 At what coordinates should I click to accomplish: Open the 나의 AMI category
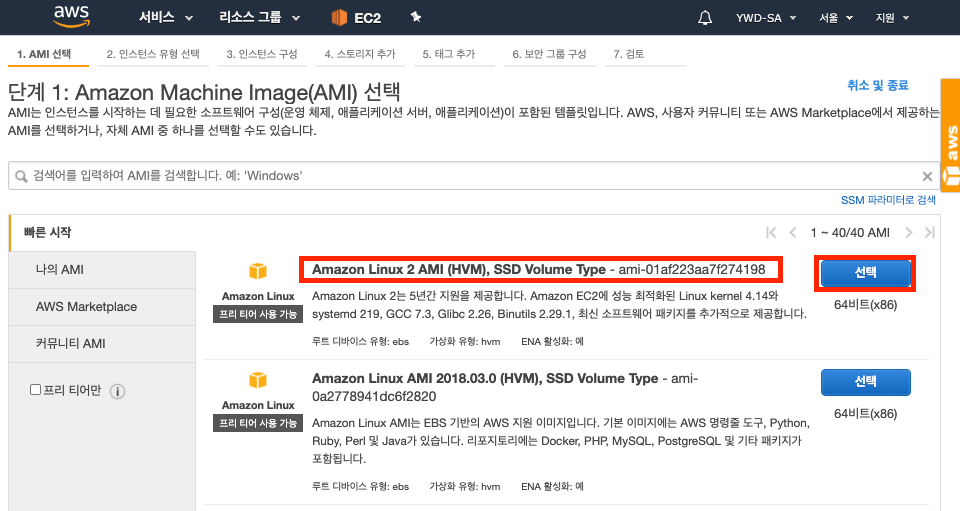[103, 270]
